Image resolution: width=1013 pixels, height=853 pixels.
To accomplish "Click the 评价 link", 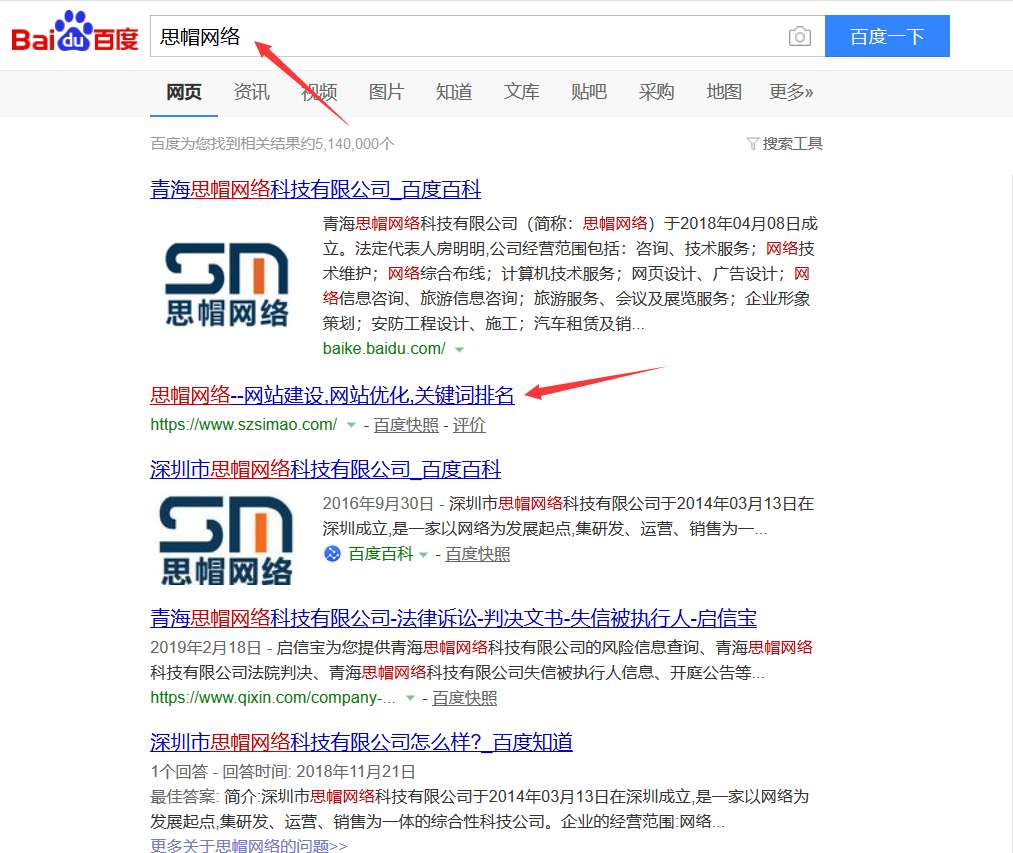I will pyautogui.click(x=469, y=425).
